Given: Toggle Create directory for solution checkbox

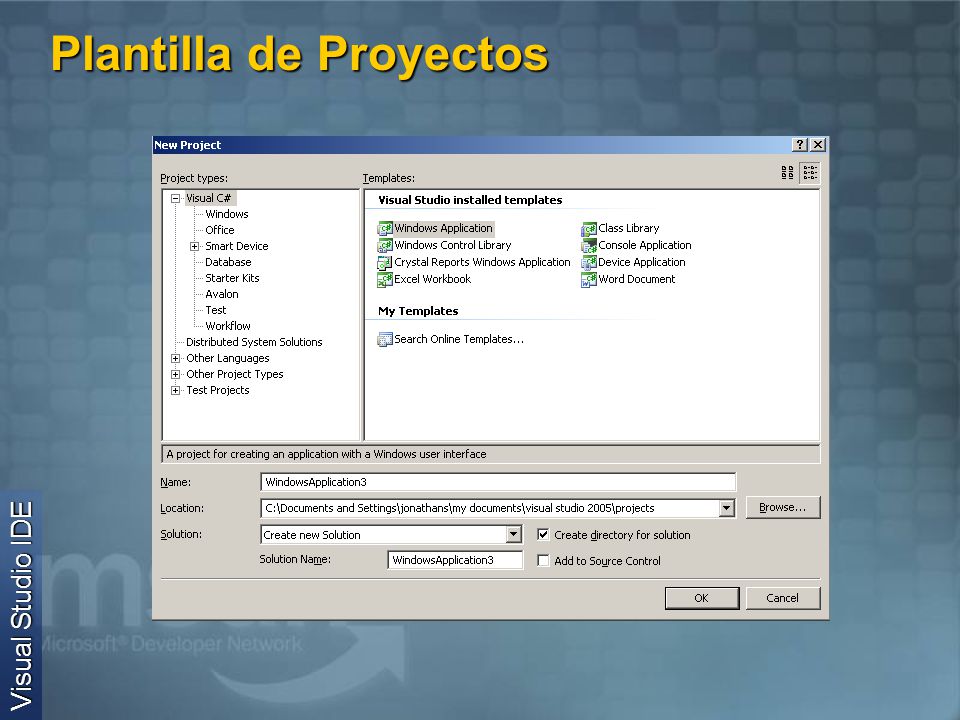Looking at the screenshot, I should click(543, 534).
